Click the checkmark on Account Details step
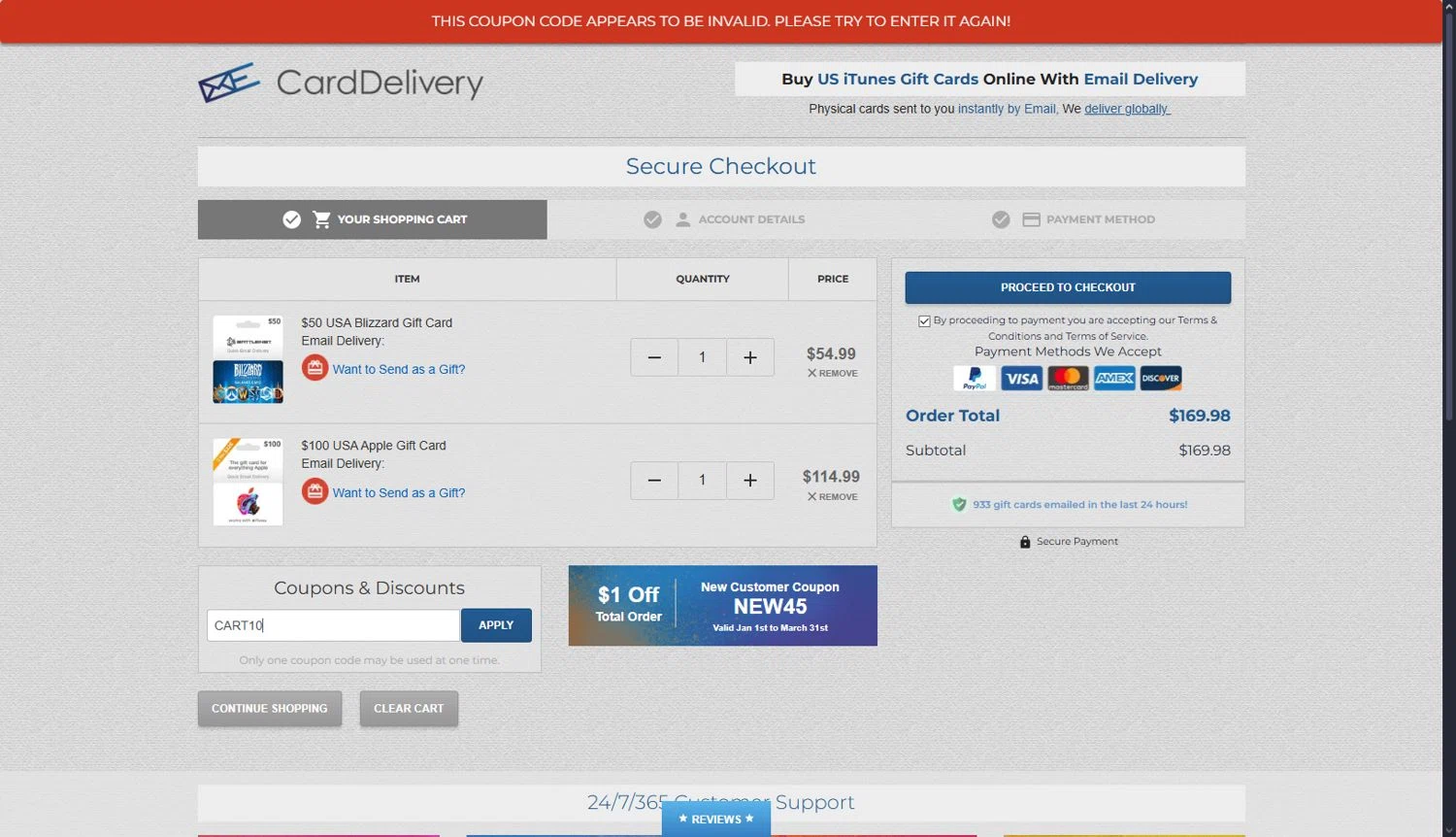 (652, 219)
